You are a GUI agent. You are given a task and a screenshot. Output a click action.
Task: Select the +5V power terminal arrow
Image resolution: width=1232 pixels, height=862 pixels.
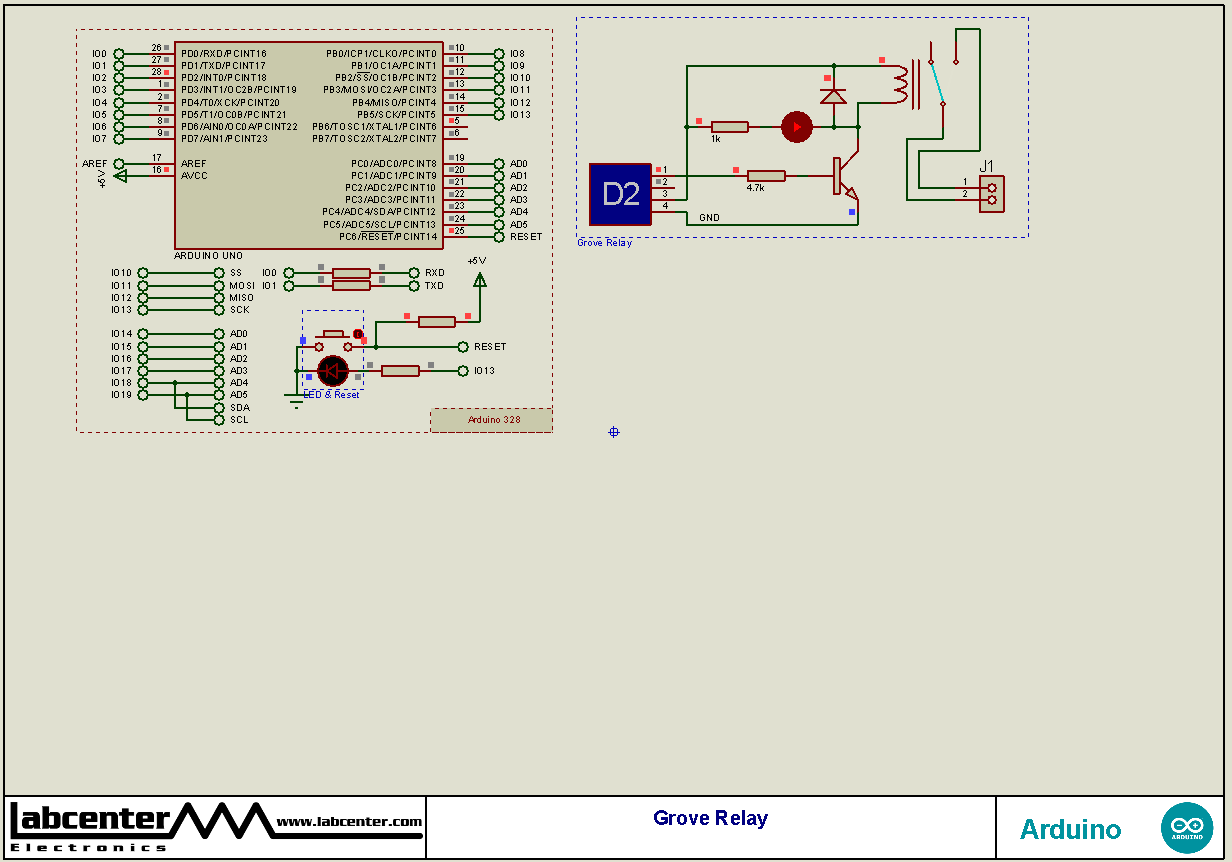[x=481, y=280]
